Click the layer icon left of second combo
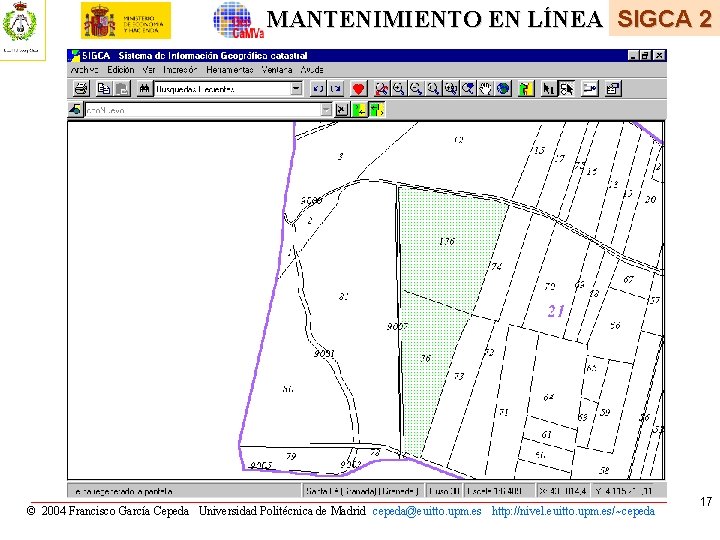Viewport: 720px width, 540px height. [75, 110]
